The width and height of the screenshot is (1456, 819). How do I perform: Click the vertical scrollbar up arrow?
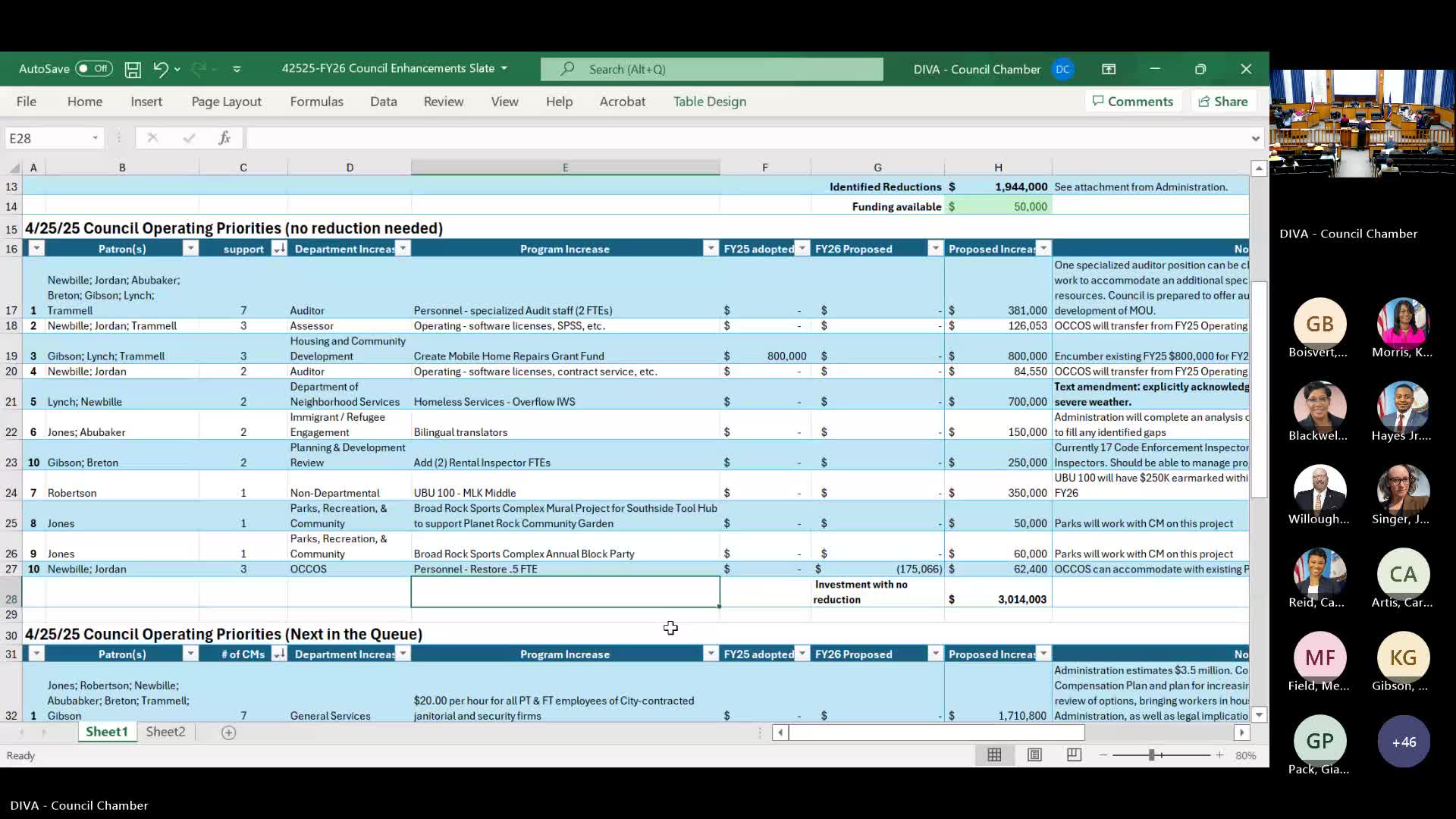pos(1259,168)
